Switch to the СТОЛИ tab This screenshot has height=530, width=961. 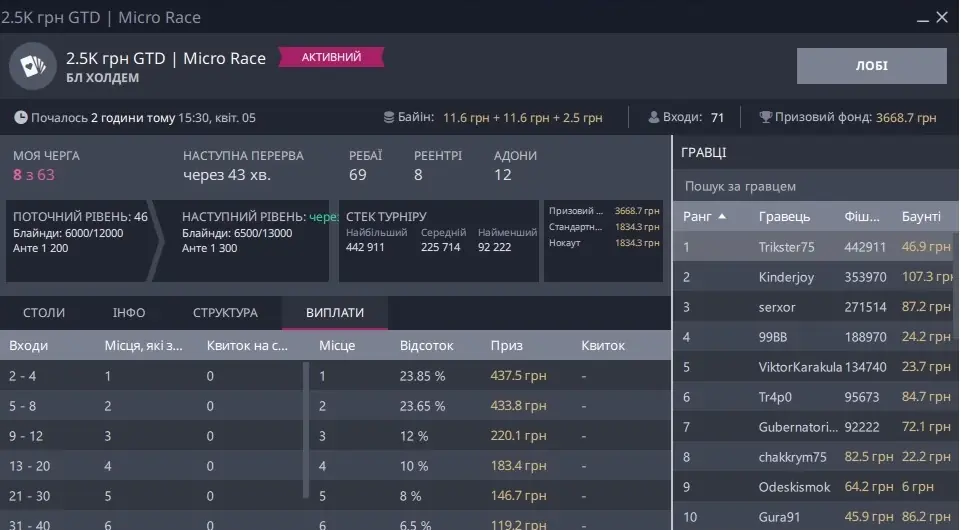coord(44,313)
